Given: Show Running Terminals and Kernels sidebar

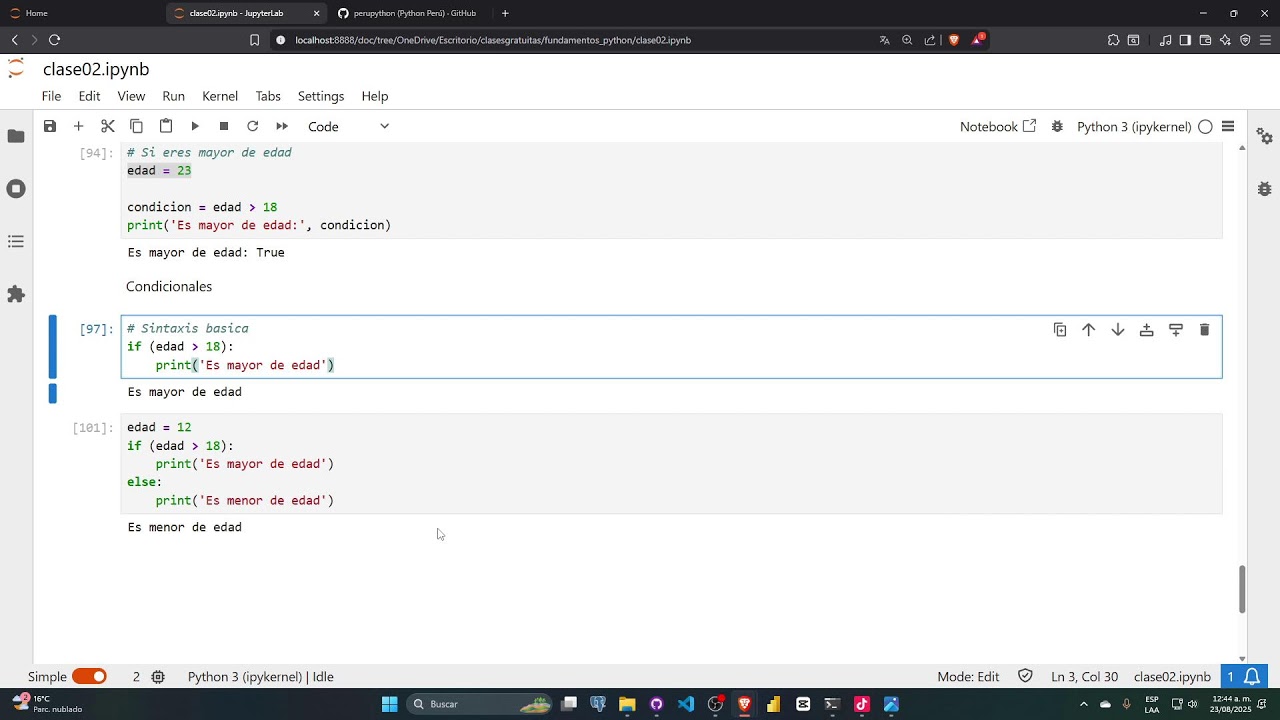Looking at the screenshot, I should tap(16, 189).
